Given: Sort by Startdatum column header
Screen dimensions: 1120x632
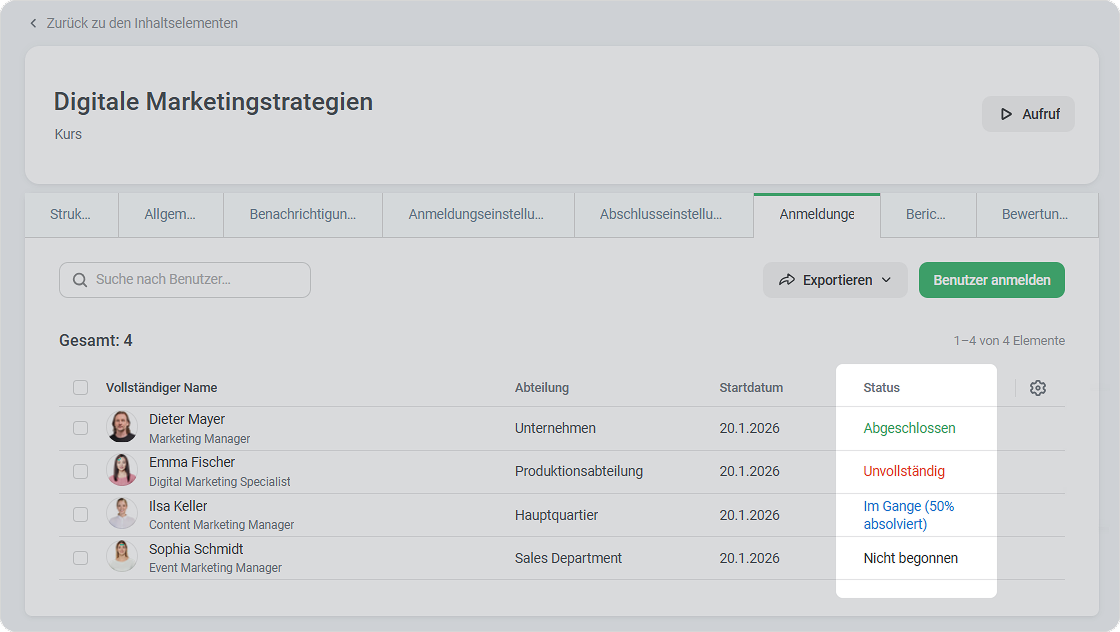Looking at the screenshot, I should 751,388.
